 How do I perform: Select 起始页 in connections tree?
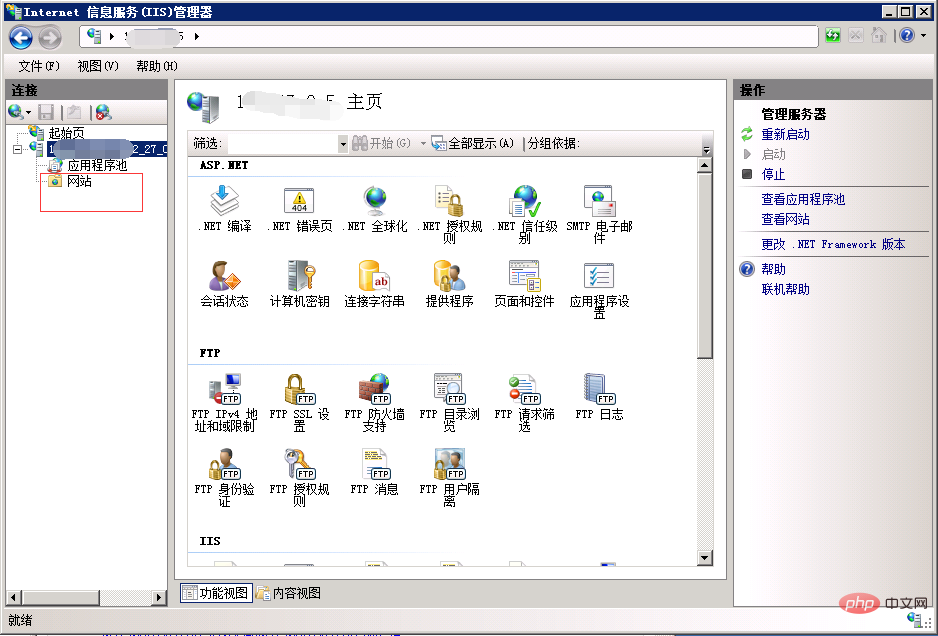66,133
